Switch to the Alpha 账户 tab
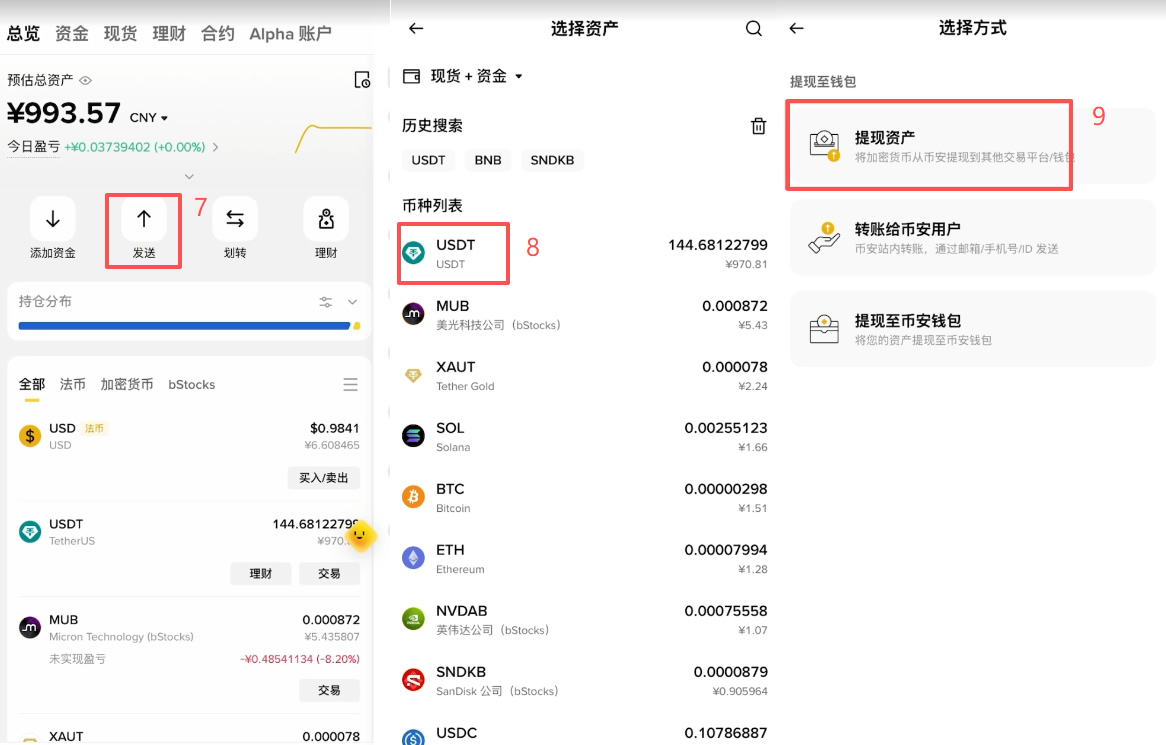Viewport: 1166px width, 745px height. 291,33
